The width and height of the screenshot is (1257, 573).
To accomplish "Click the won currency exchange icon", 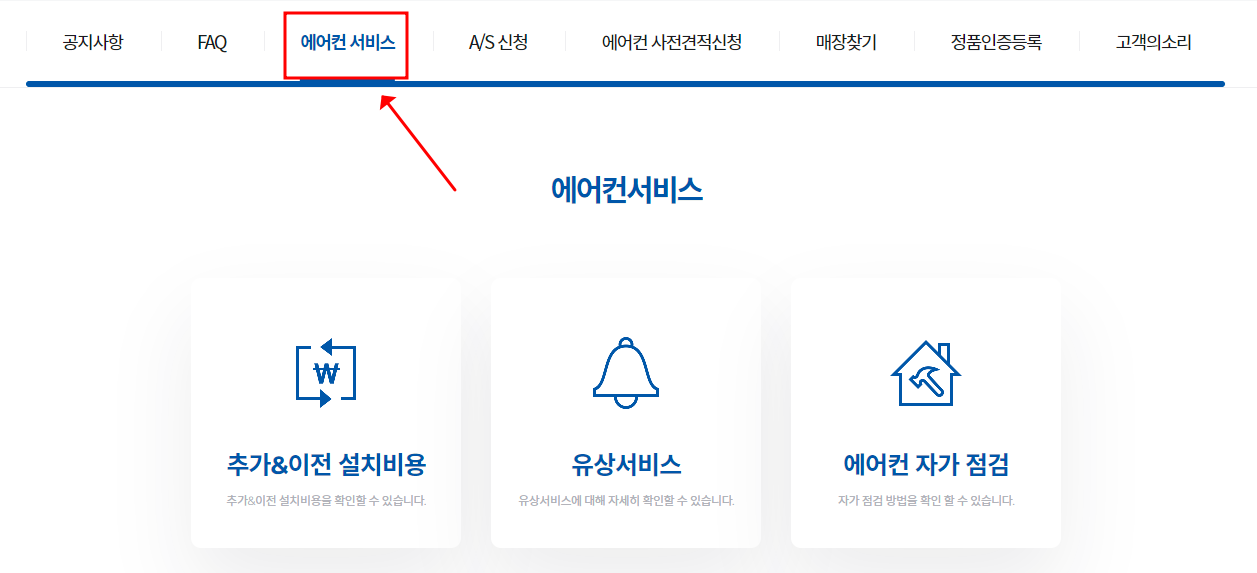I will (326, 373).
